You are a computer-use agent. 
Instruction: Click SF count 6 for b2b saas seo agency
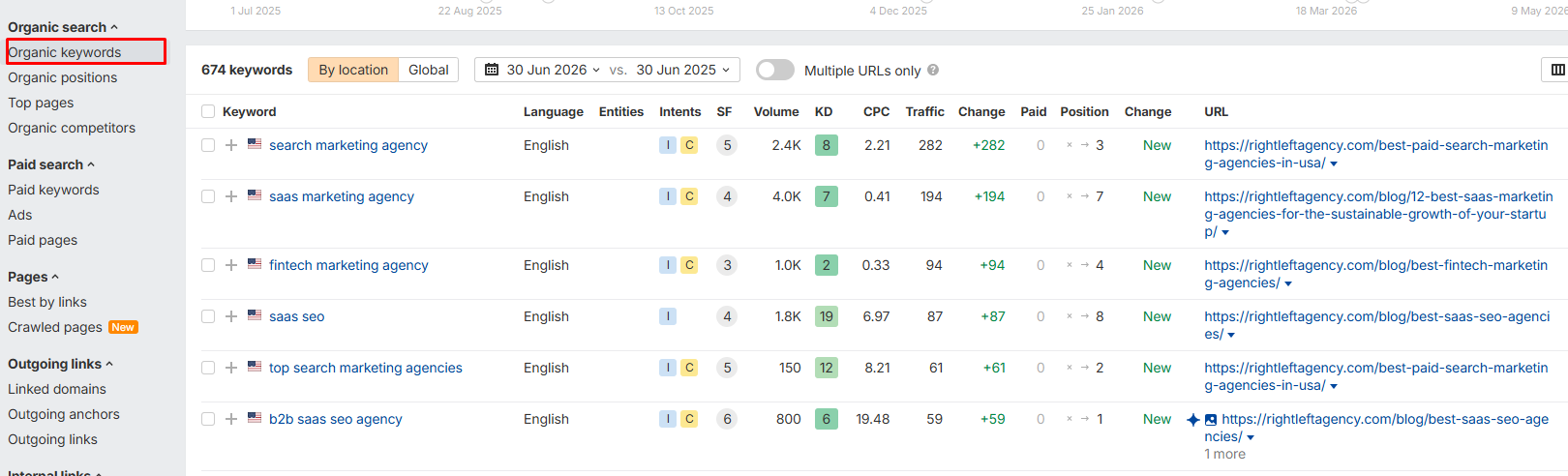(727, 419)
